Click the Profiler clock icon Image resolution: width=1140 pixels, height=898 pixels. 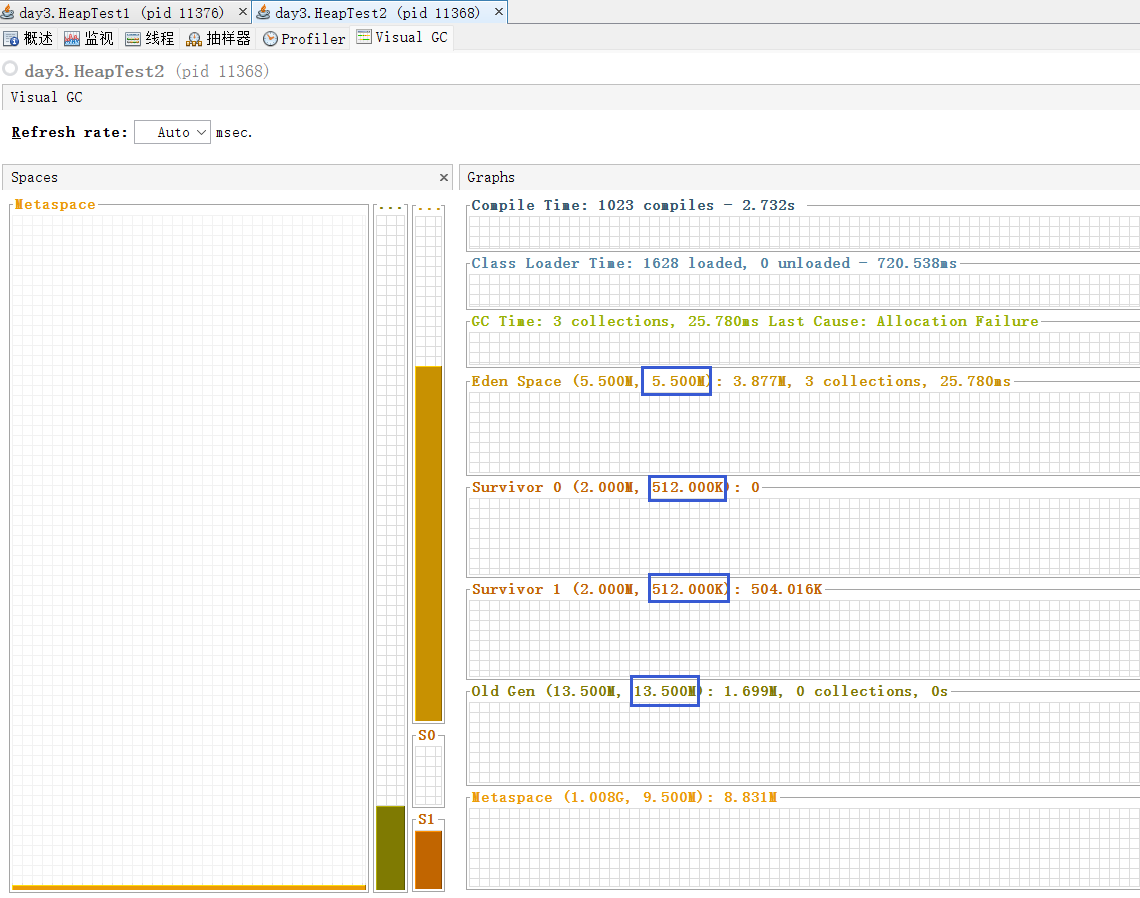pos(270,39)
